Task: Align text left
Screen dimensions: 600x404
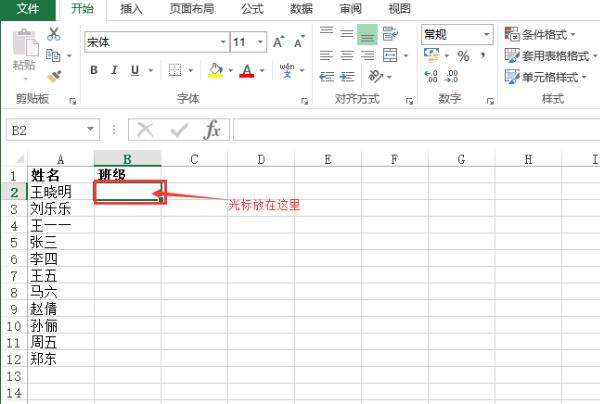Action: click(x=326, y=56)
